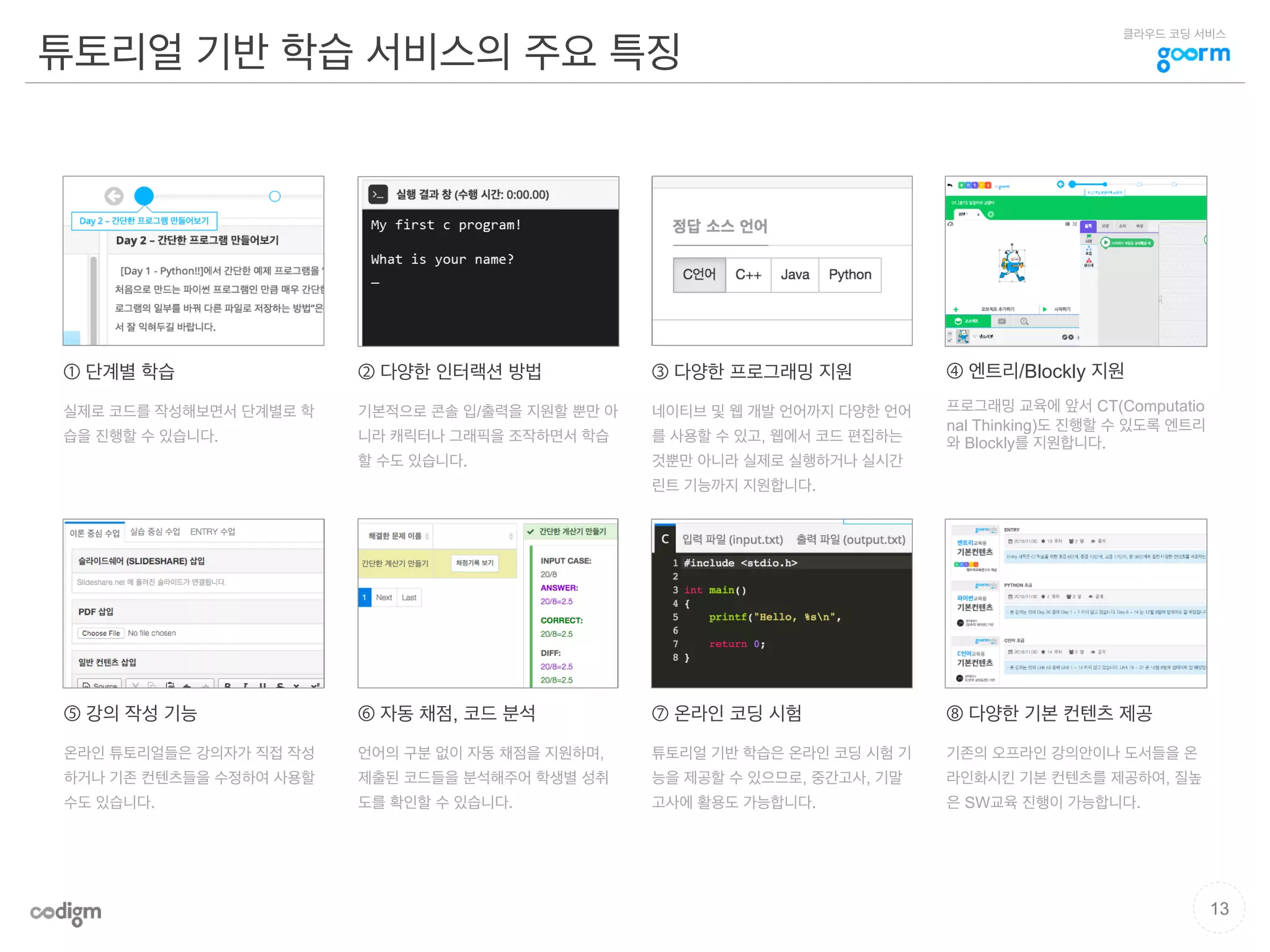Click the Choose File button

tap(100, 633)
